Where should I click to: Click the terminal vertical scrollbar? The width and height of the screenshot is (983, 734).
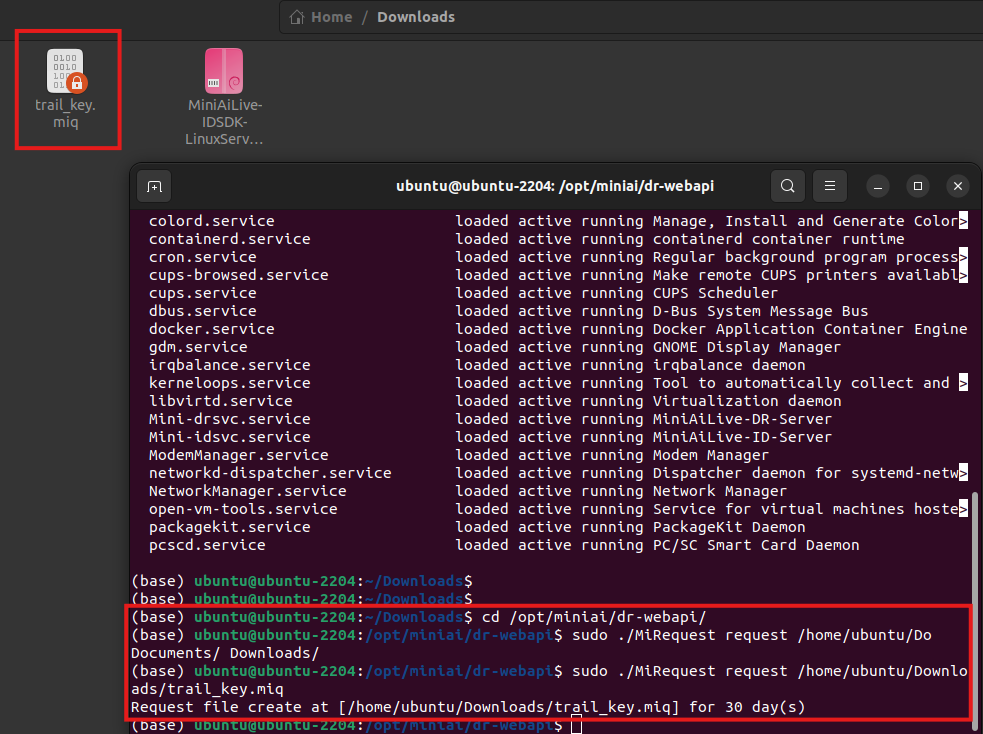(x=975, y=600)
